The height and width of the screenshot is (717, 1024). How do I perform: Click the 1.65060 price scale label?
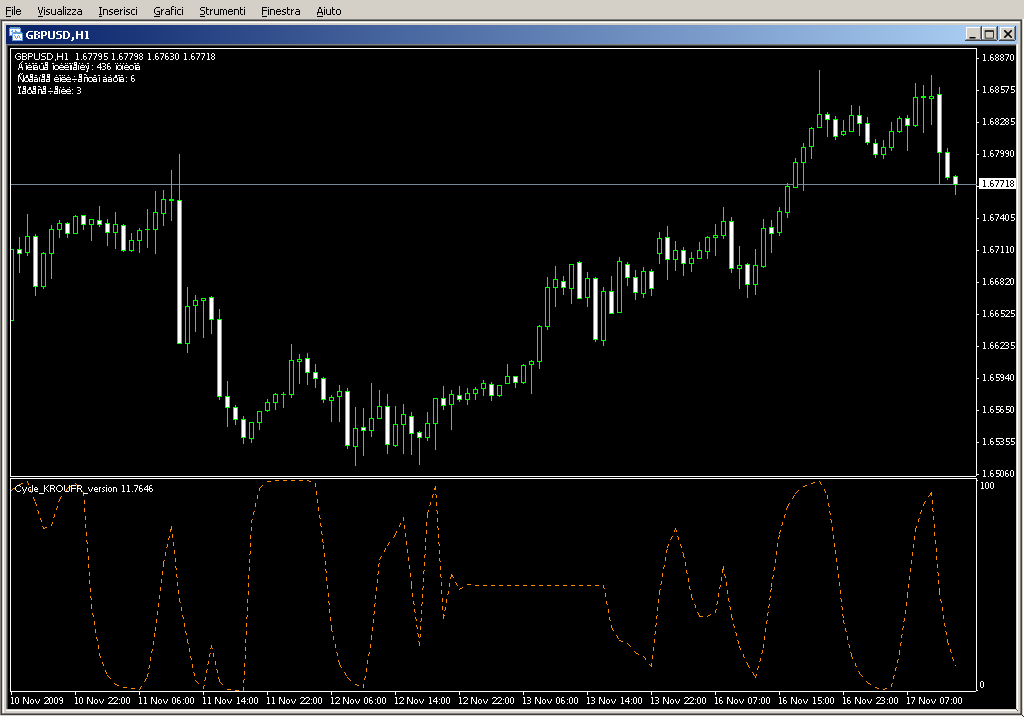[x=999, y=473]
